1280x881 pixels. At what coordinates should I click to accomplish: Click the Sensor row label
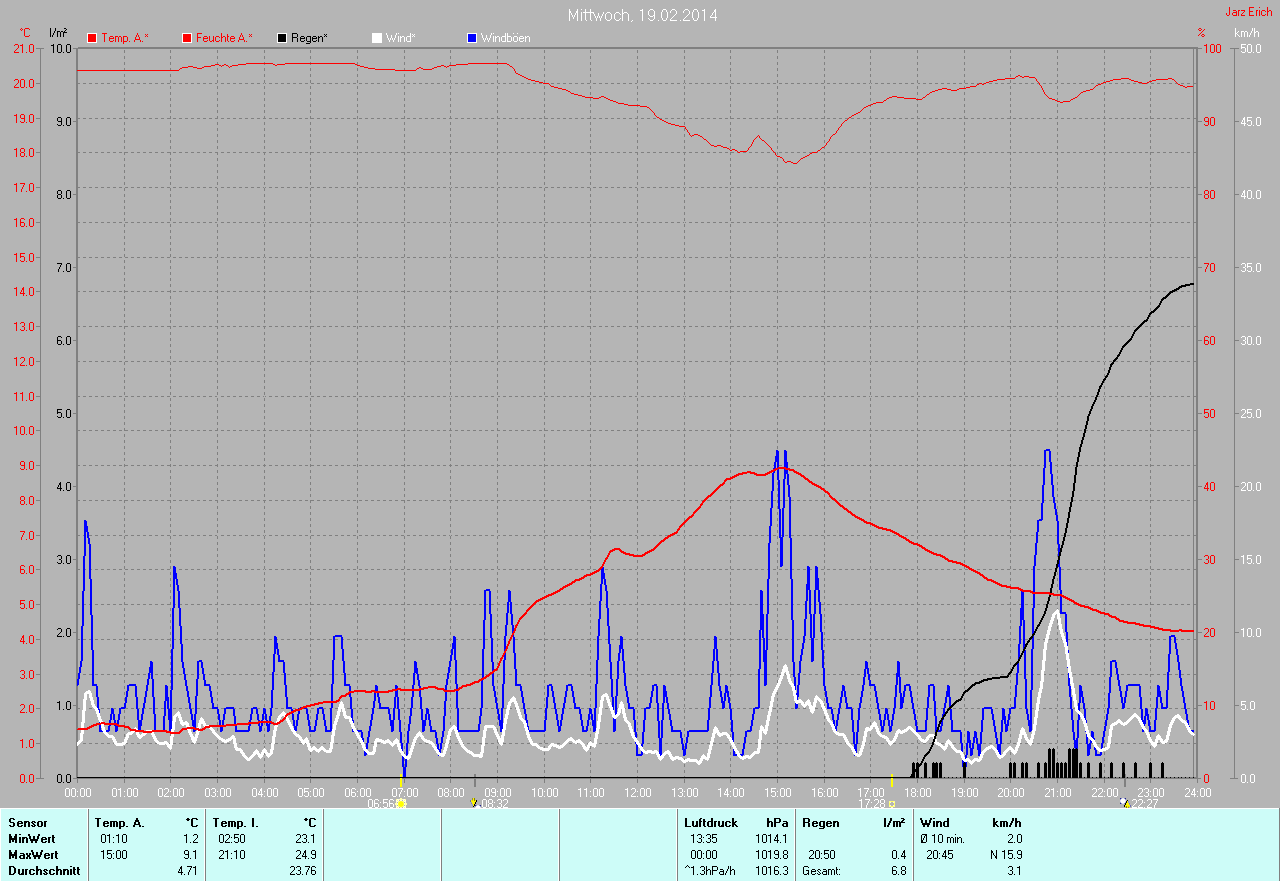[27, 823]
